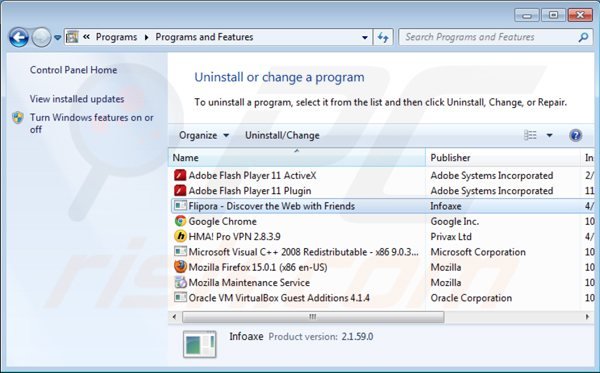The width and height of the screenshot is (600, 373).
Task: Select Adobe Flash Player 11 ActiveX entry
Action: pos(253,176)
